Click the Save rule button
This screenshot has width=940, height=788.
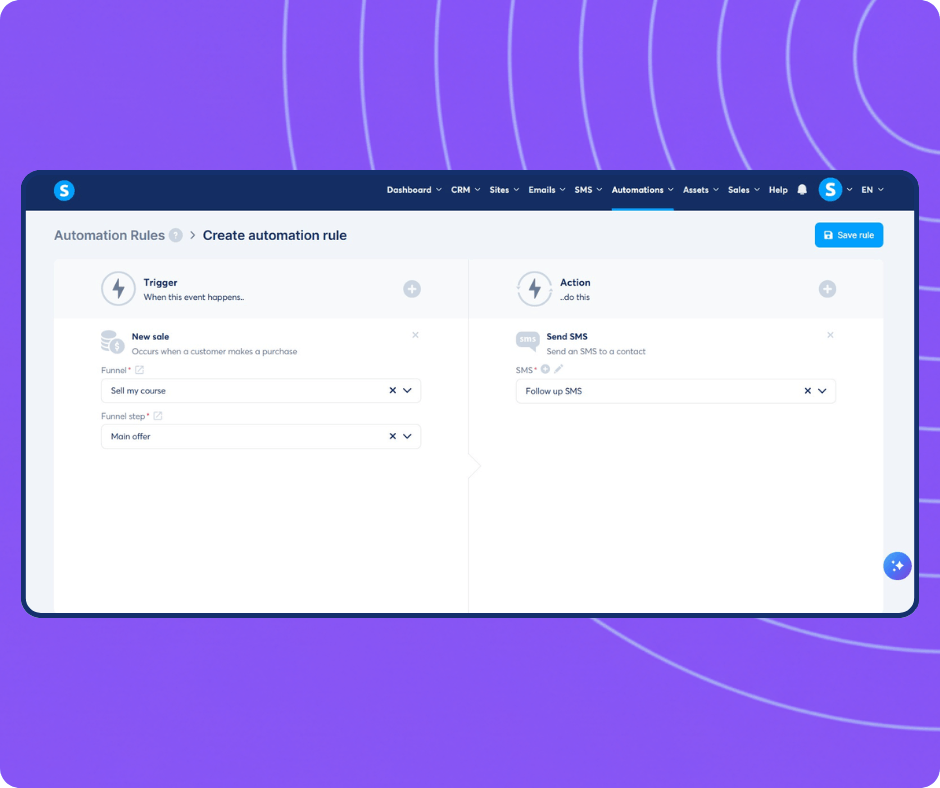[848, 235]
